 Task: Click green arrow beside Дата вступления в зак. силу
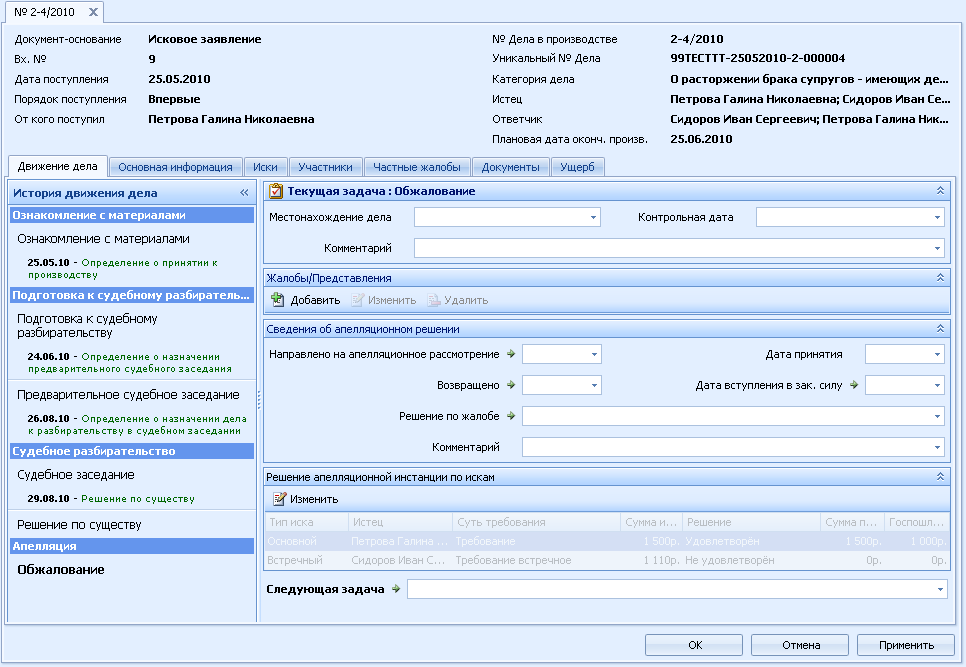[x=854, y=384]
